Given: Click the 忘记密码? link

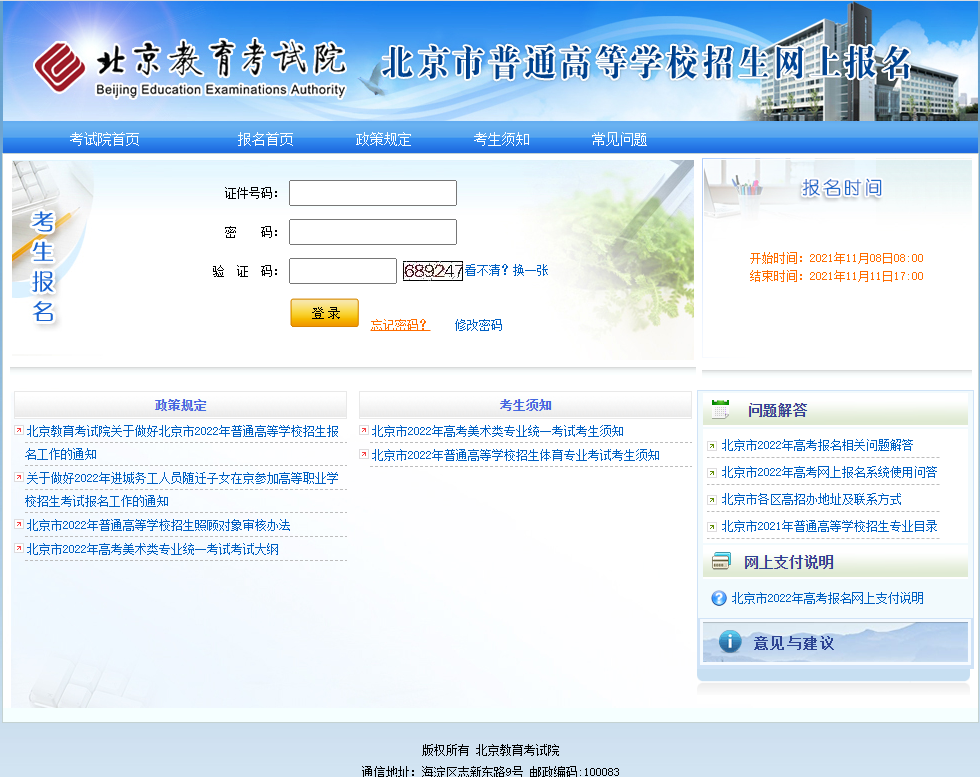Looking at the screenshot, I should tap(400, 325).
